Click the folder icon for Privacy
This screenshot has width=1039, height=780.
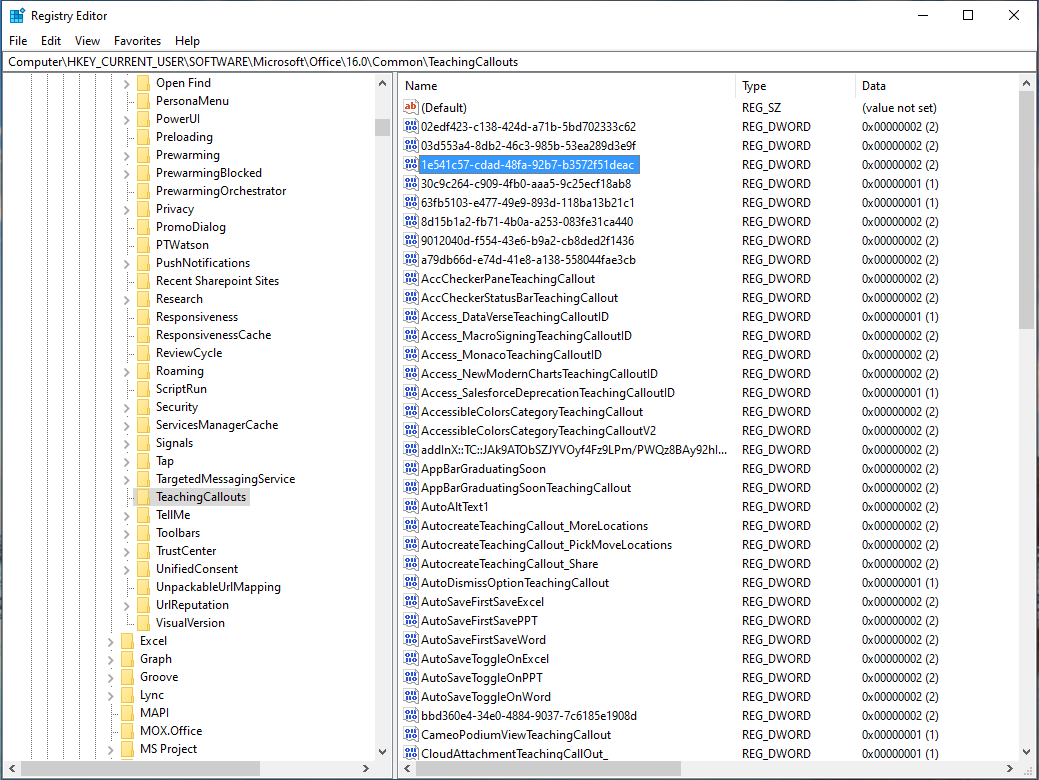click(x=143, y=209)
